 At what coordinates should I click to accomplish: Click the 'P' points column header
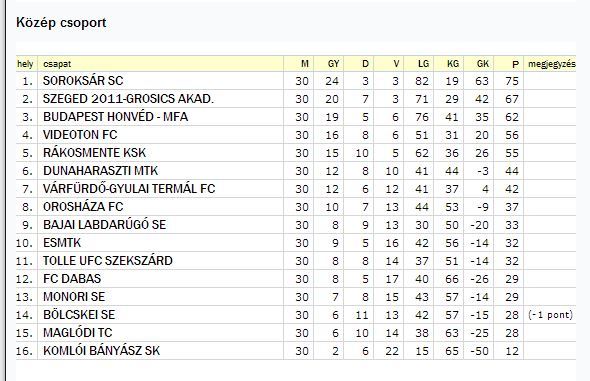pos(515,64)
